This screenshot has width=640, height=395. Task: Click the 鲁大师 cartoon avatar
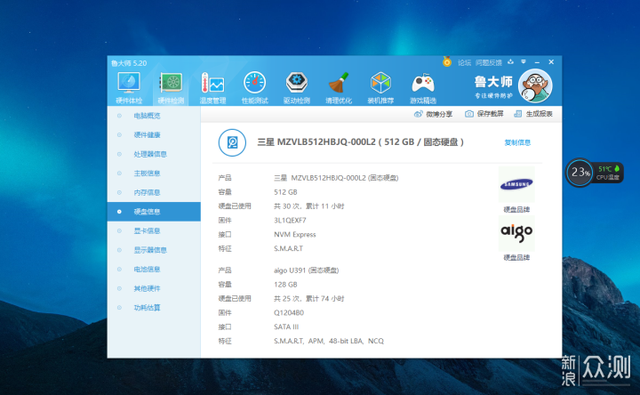[535, 86]
